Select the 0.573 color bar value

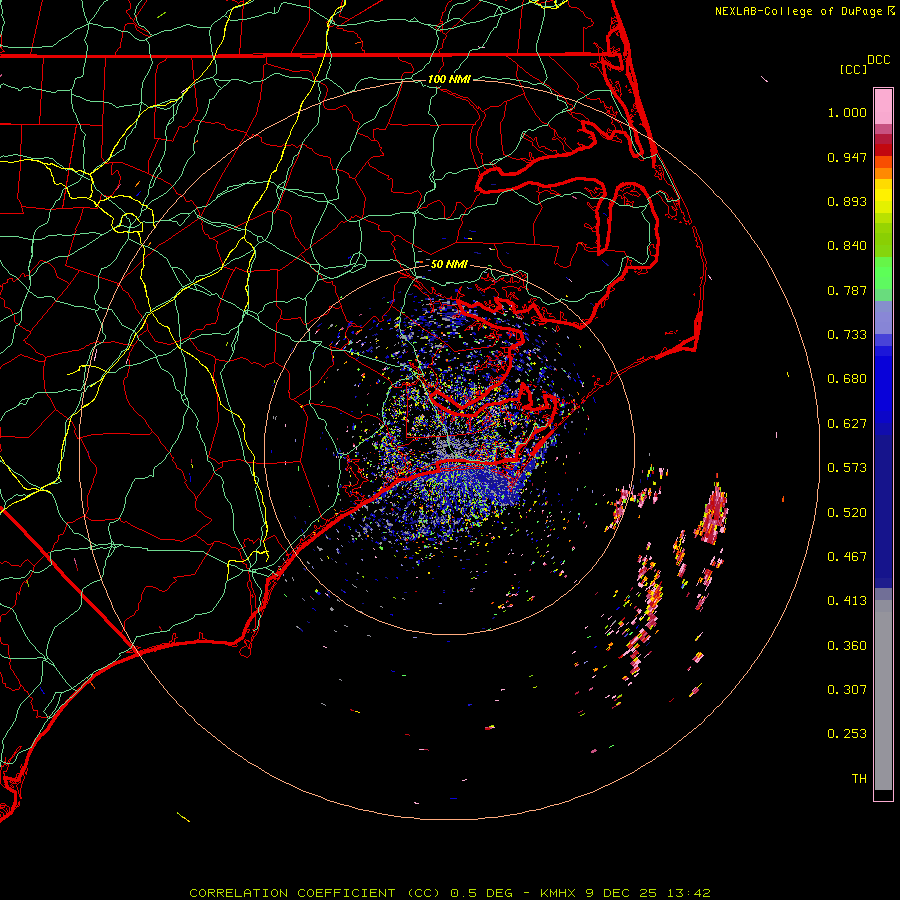(847, 468)
